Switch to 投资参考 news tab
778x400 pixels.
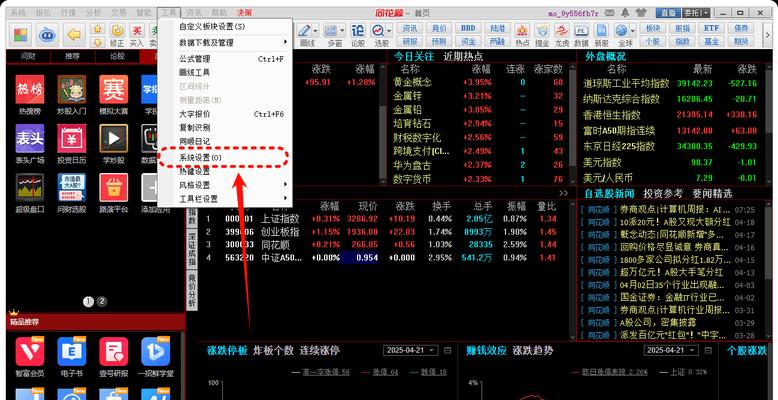click(663, 193)
